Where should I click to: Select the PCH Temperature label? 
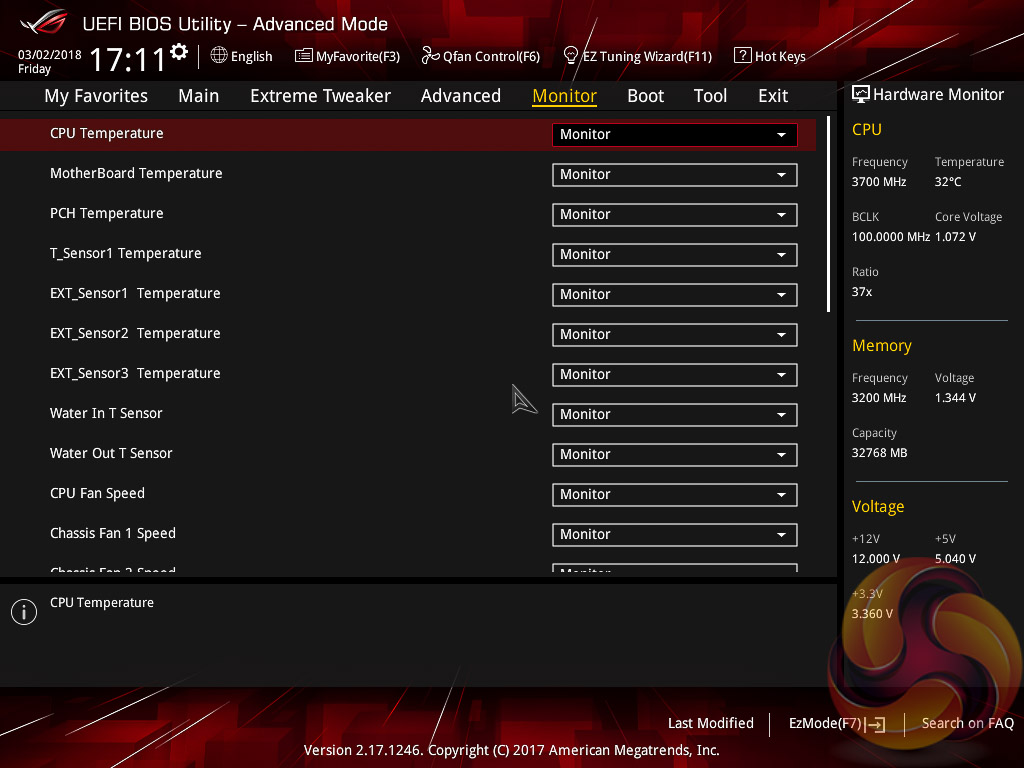pos(106,213)
